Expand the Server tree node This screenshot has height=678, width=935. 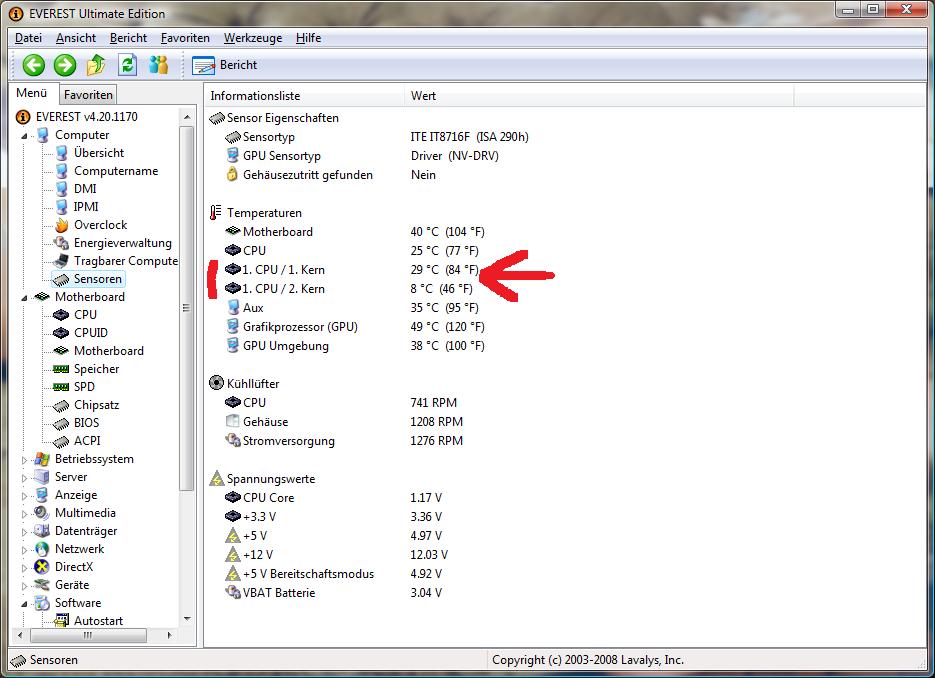[x=24, y=478]
